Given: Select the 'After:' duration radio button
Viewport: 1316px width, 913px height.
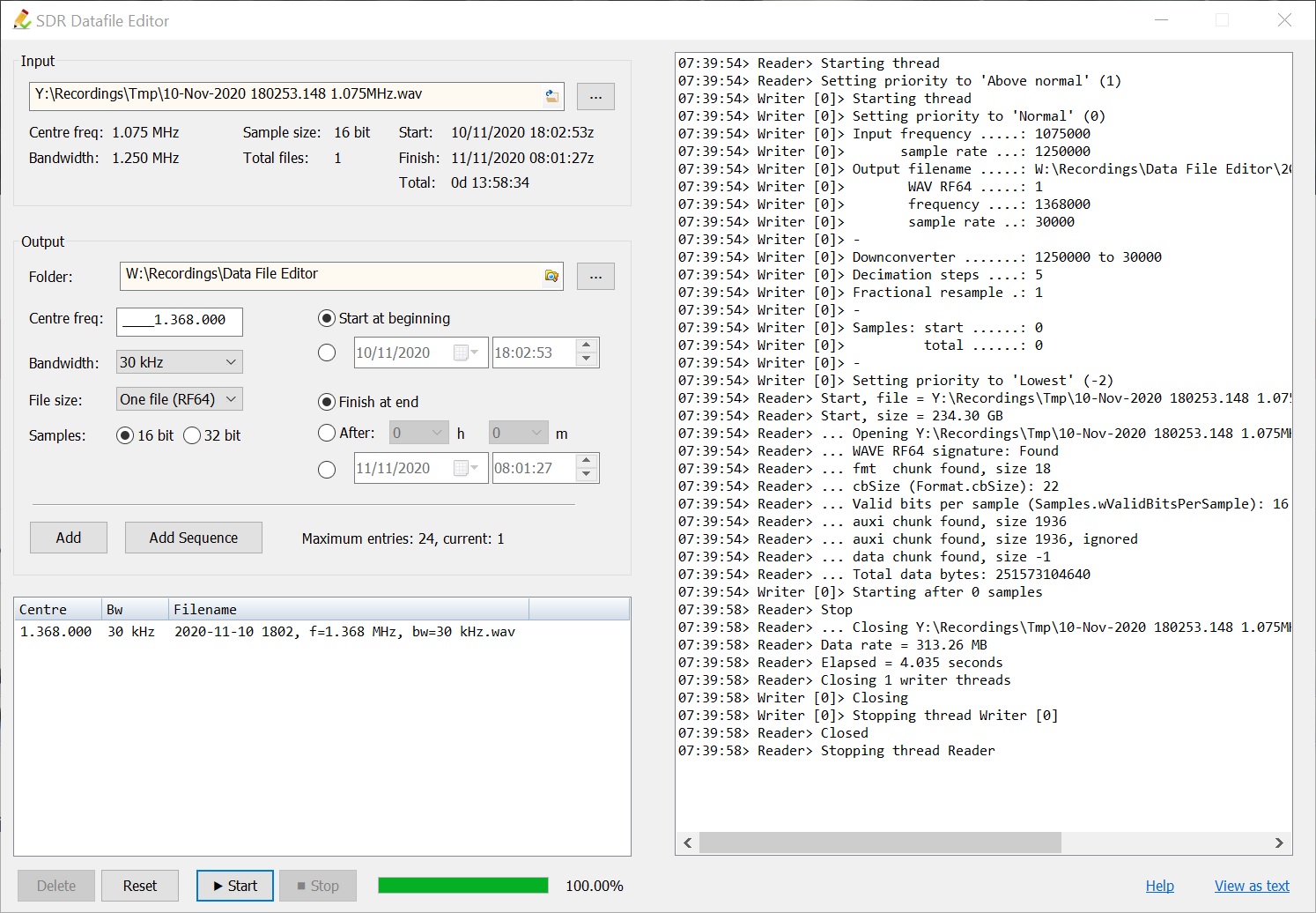Looking at the screenshot, I should pyautogui.click(x=327, y=433).
